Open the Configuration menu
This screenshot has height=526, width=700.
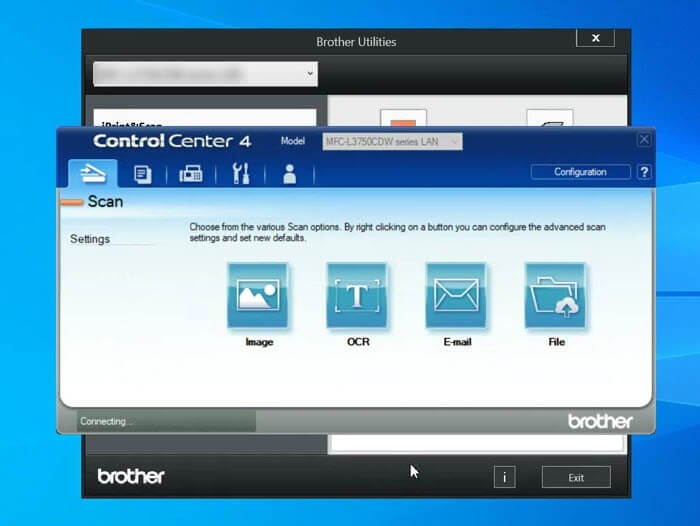point(580,172)
